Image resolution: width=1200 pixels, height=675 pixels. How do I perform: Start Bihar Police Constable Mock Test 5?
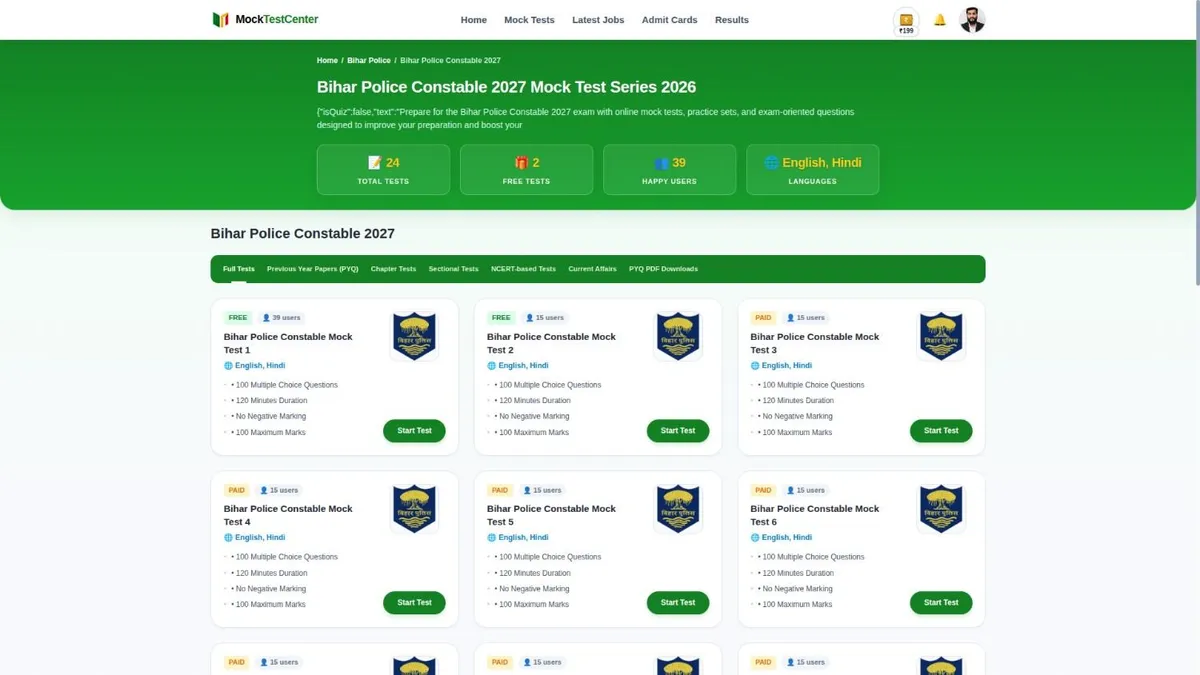(678, 603)
